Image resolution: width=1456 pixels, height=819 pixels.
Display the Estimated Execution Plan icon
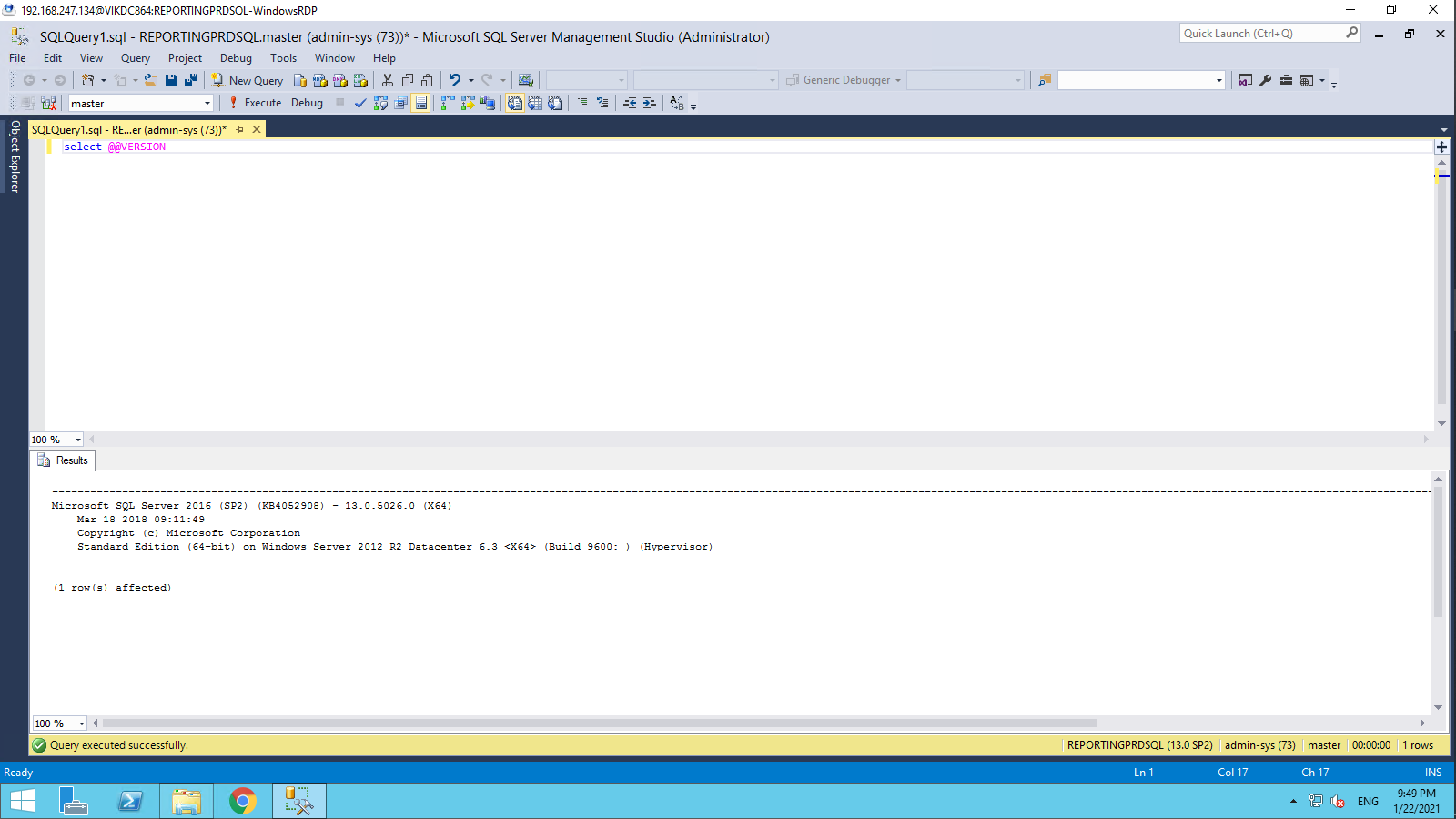[x=380, y=103]
